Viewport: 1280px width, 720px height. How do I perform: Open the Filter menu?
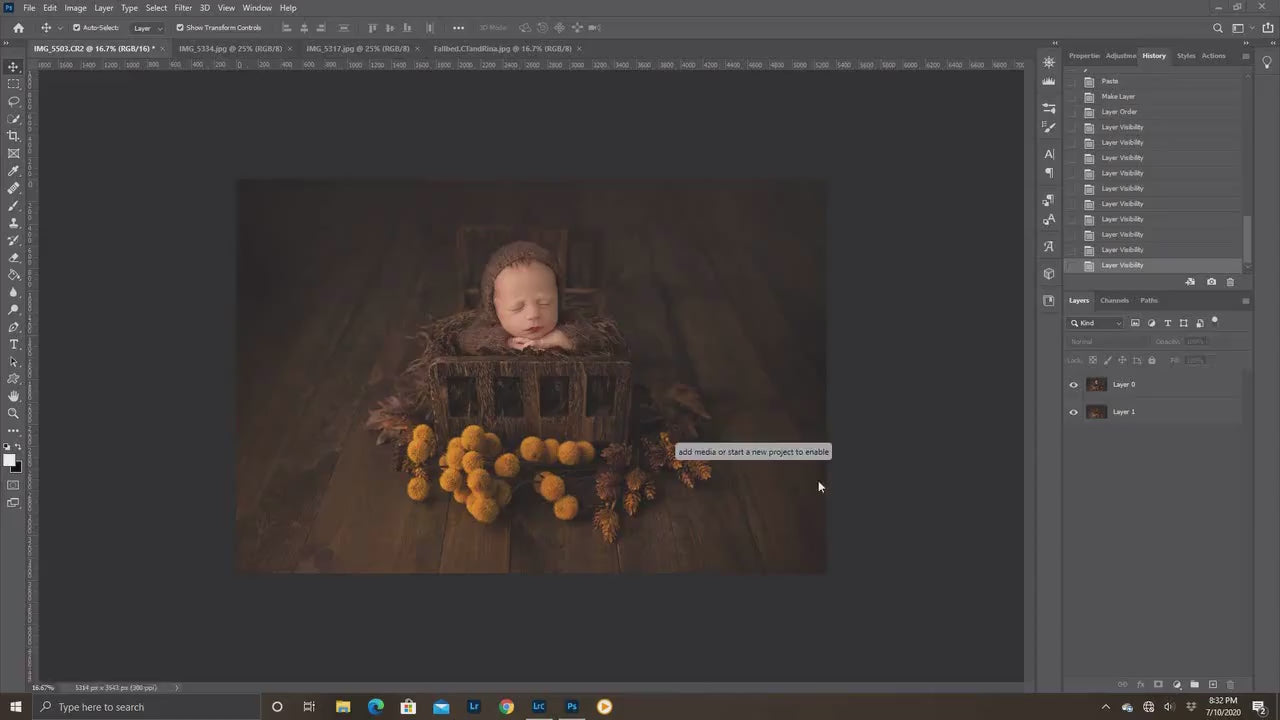click(182, 8)
